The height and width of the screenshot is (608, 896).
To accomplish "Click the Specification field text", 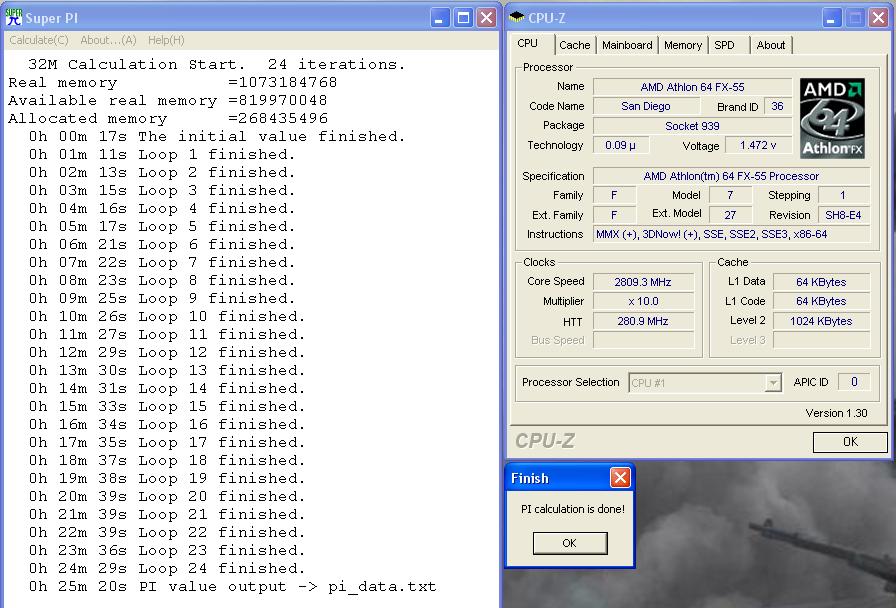I will click(x=731, y=176).
